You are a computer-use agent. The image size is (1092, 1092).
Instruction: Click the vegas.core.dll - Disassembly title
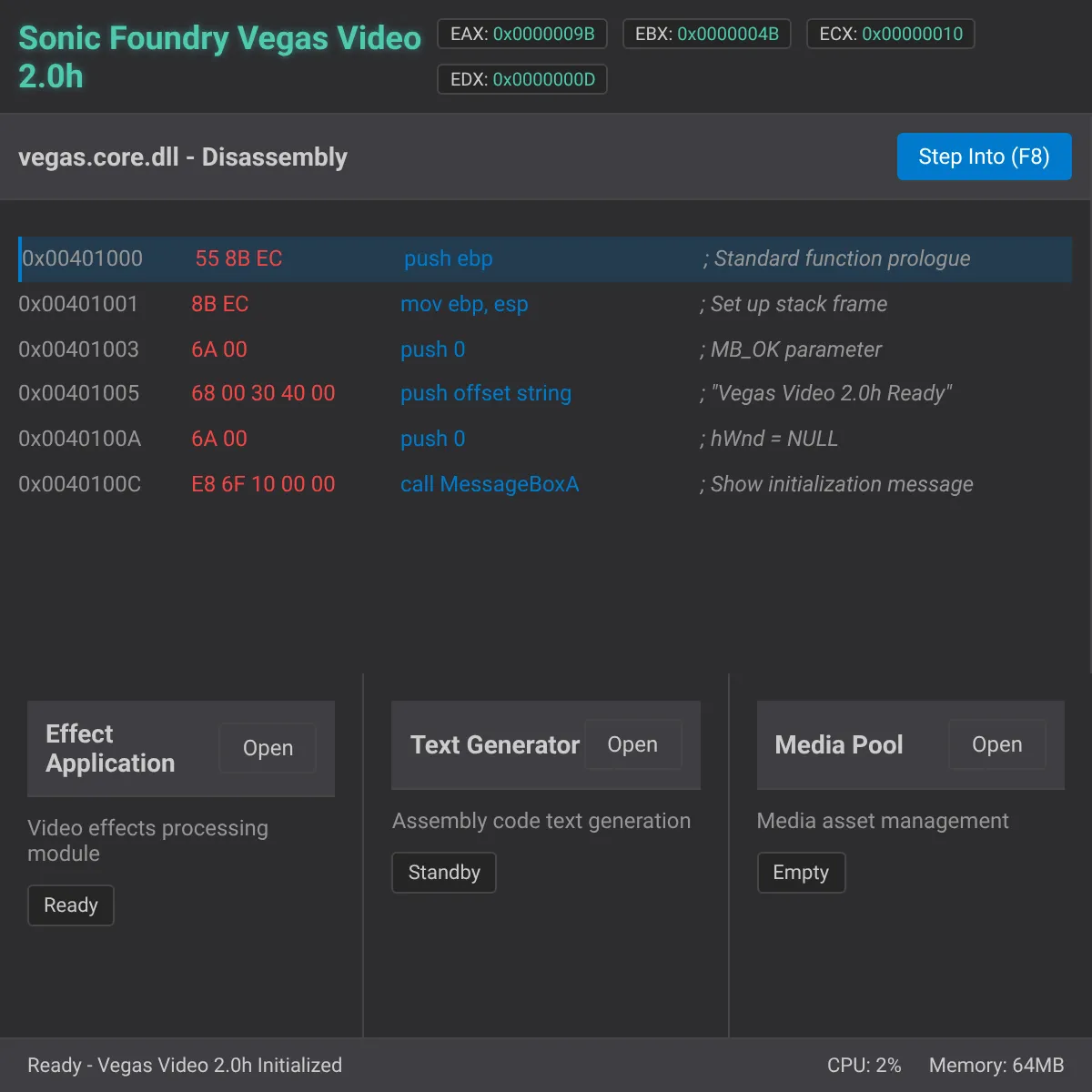(x=183, y=157)
